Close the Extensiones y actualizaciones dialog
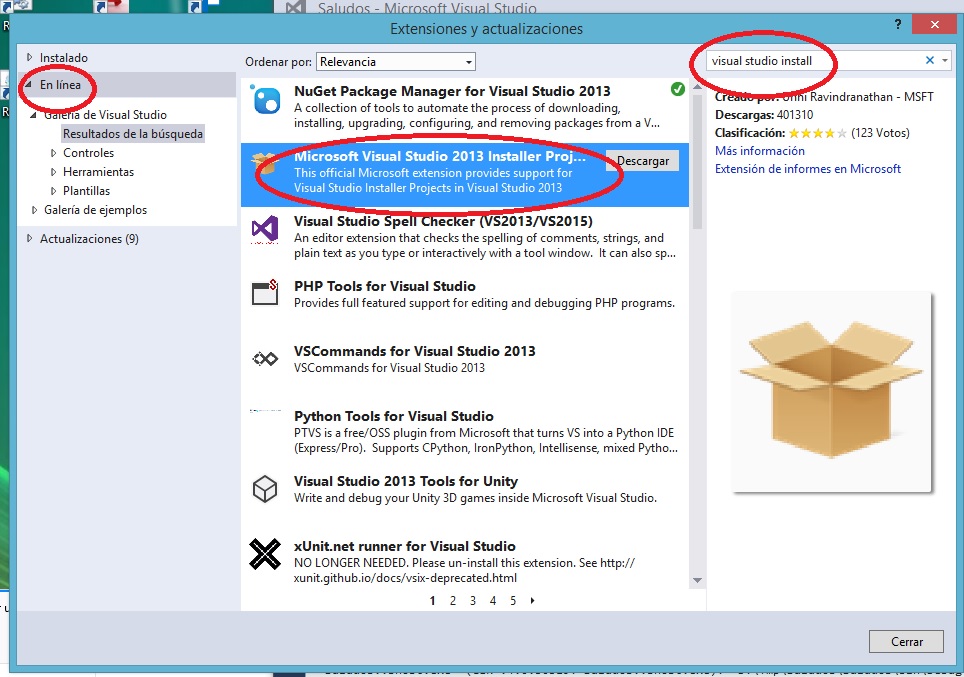This screenshot has width=964, height=677. [x=934, y=25]
